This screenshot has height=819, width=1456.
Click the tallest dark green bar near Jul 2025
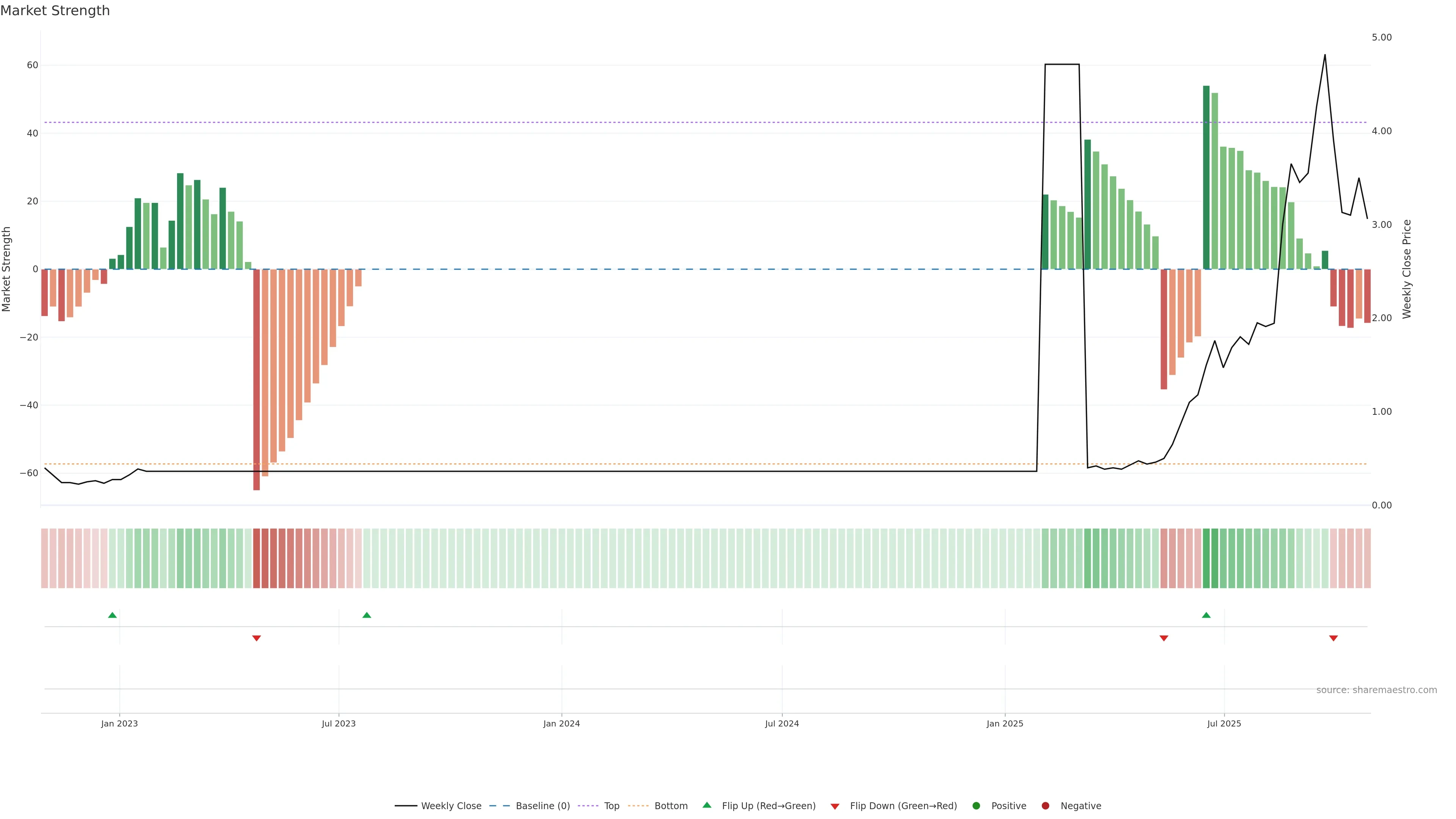(1206, 177)
